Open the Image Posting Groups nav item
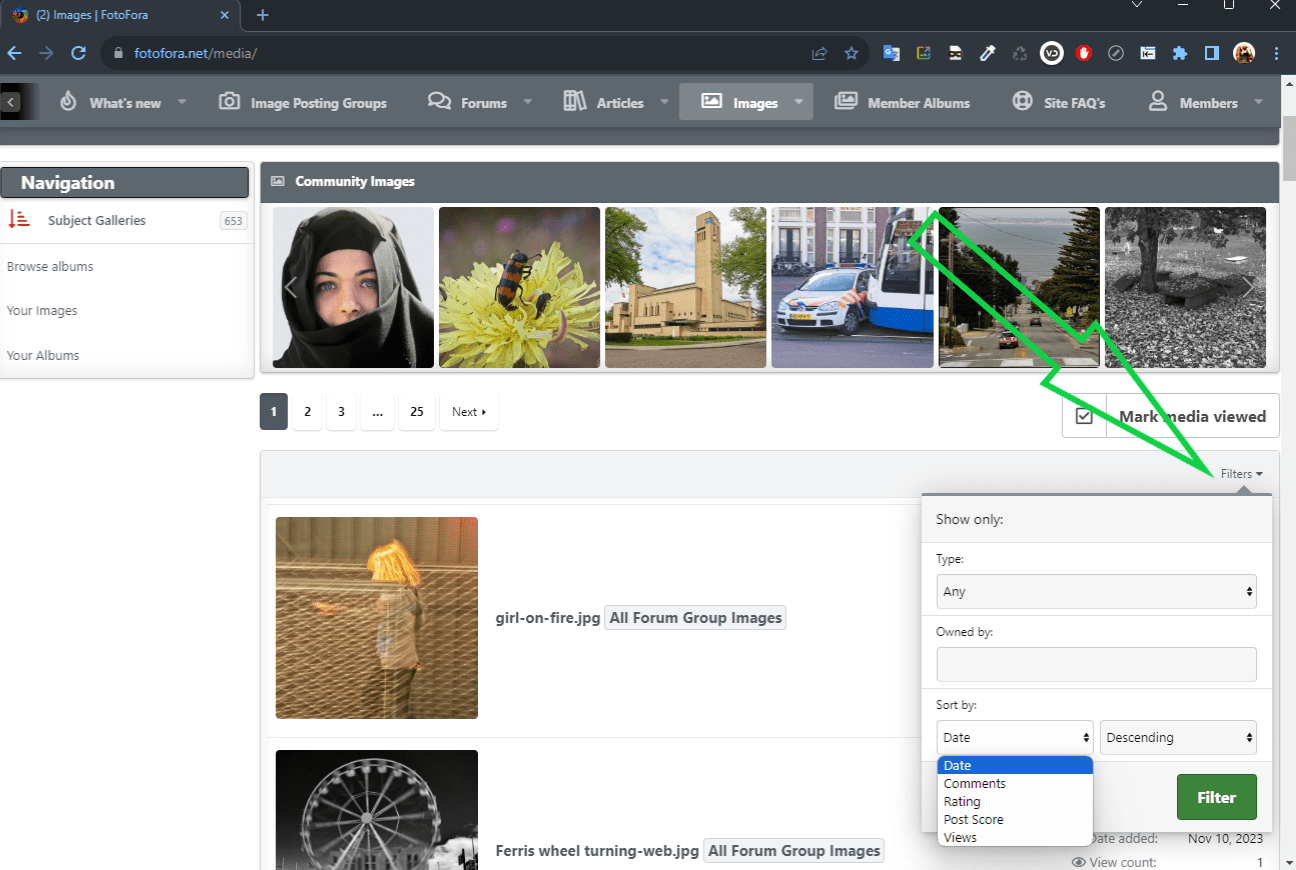 coord(303,102)
